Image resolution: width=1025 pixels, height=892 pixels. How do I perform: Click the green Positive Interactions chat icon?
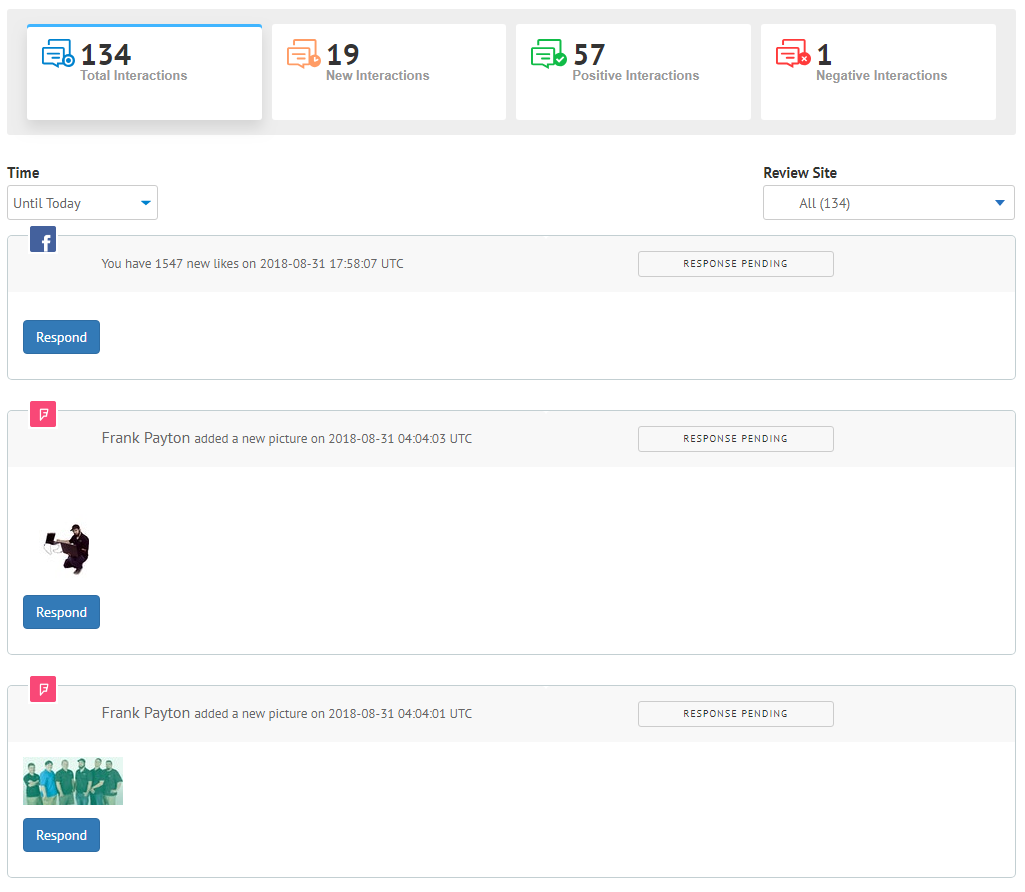click(x=548, y=54)
